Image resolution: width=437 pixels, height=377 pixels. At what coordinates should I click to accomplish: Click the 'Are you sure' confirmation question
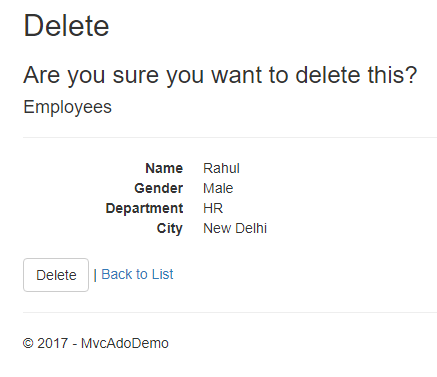(220, 75)
